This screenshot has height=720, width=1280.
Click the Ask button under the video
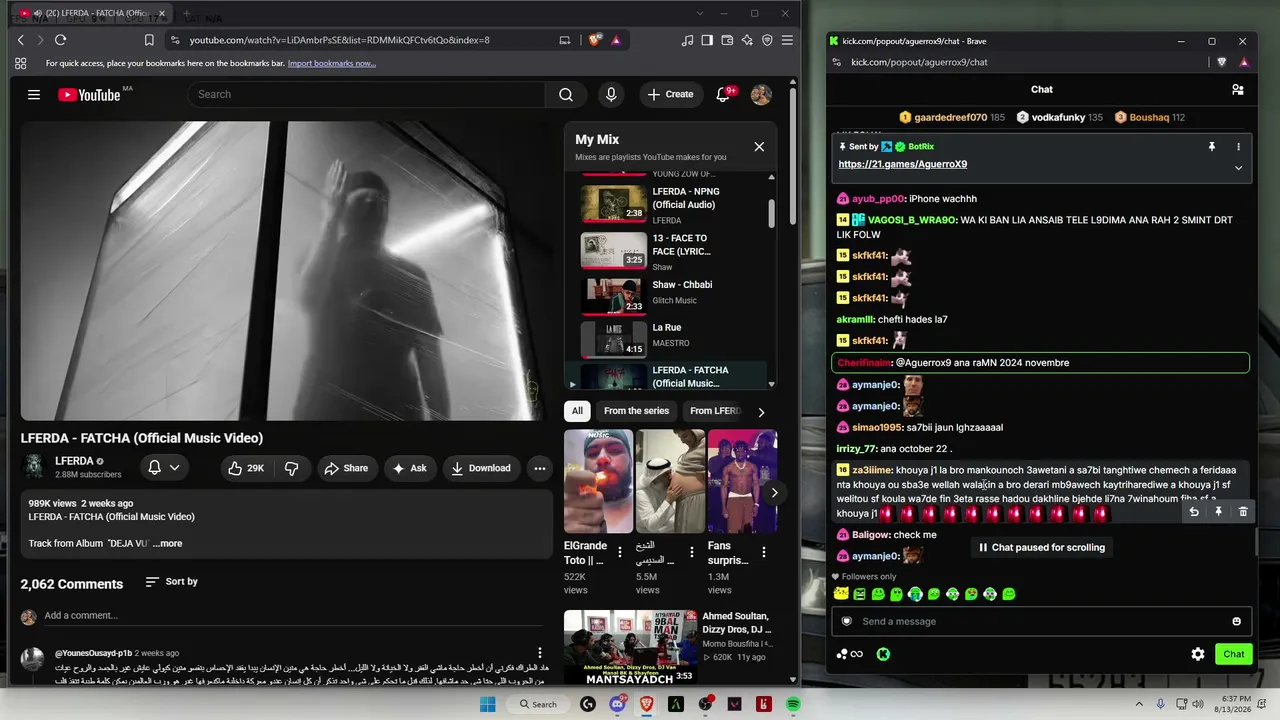[x=409, y=468]
